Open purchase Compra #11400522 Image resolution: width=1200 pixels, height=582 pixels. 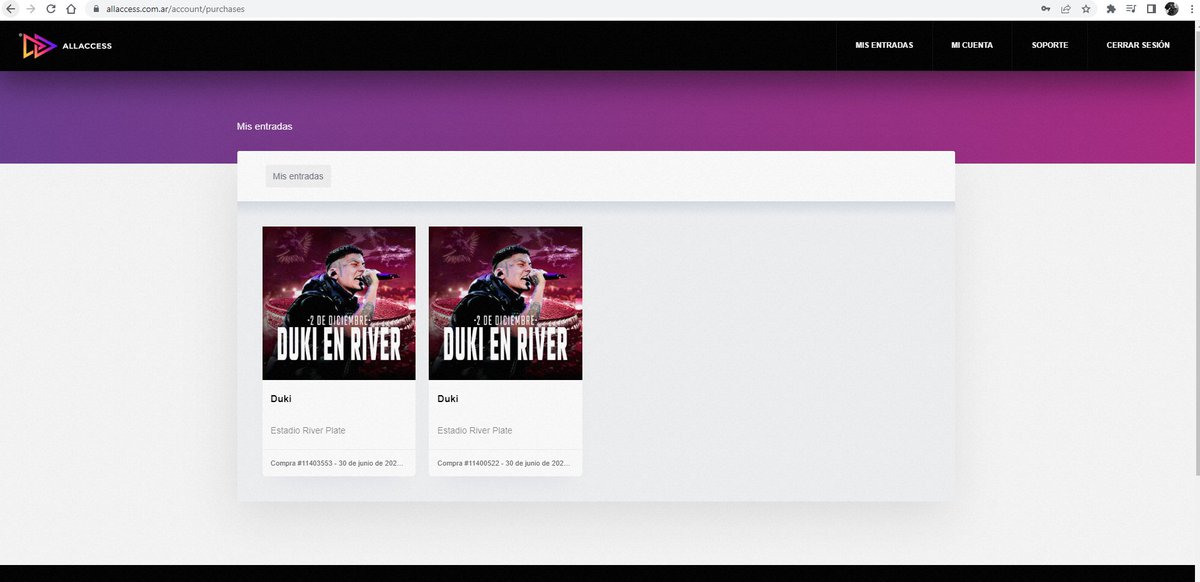[x=505, y=463]
